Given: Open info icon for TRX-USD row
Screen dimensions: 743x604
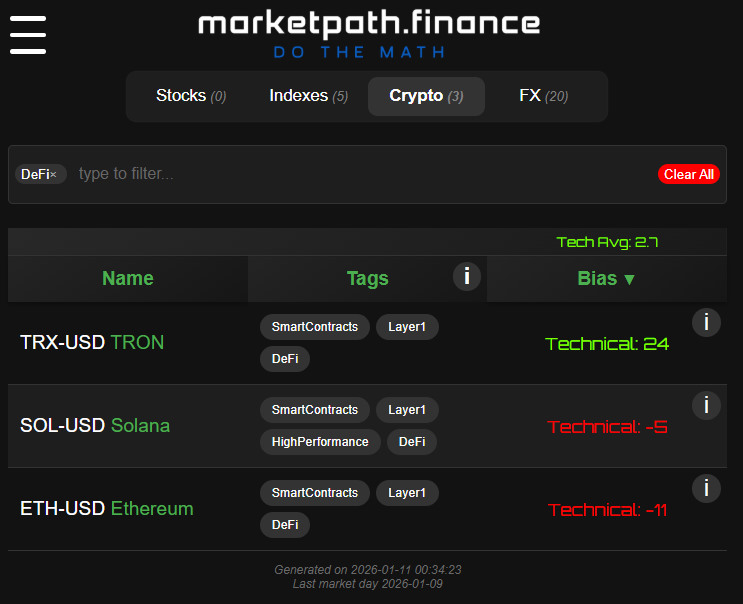Looking at the screenshot, I should click(706, 322).
